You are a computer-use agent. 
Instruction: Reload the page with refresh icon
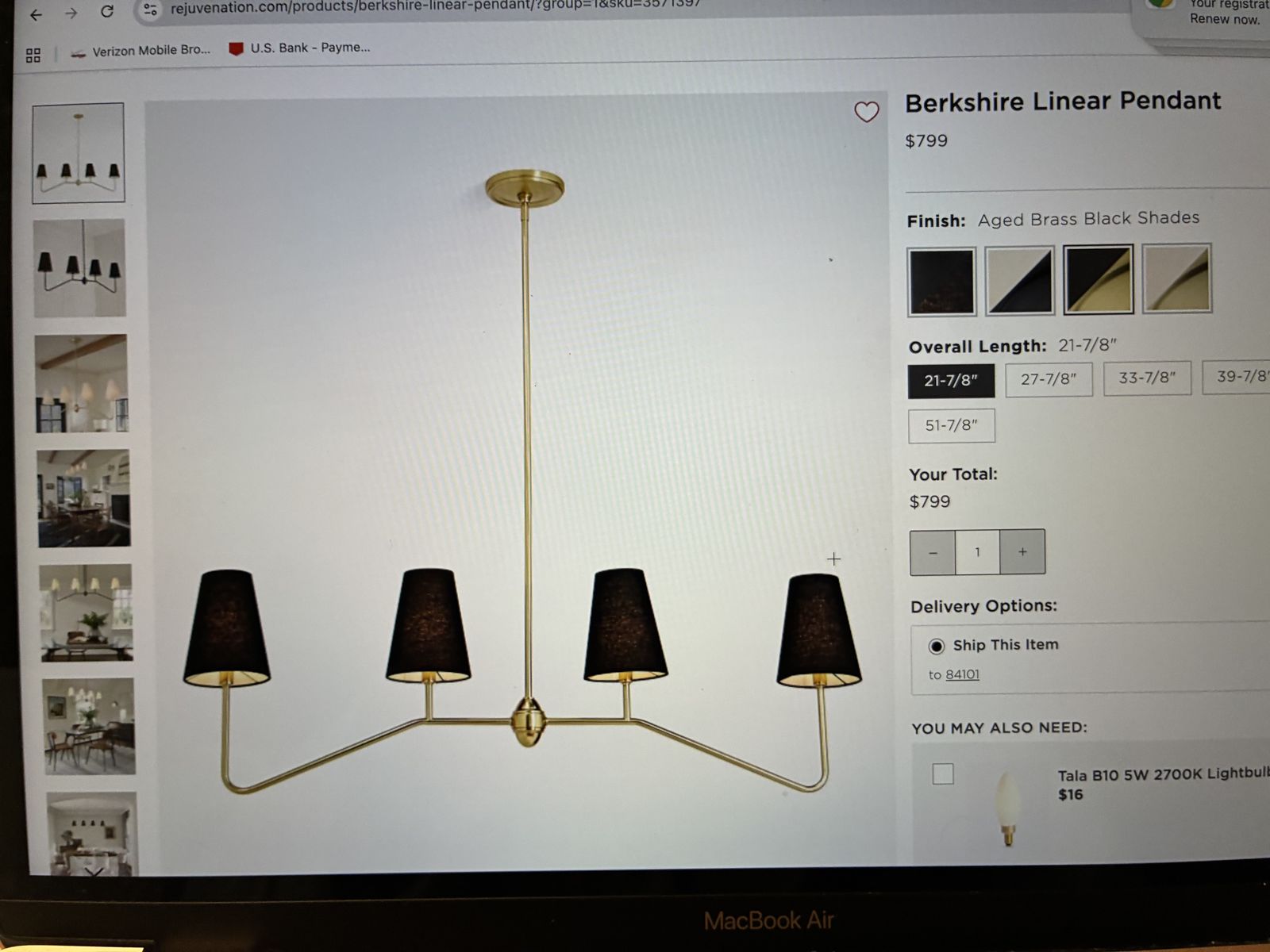tap(107, 11)
